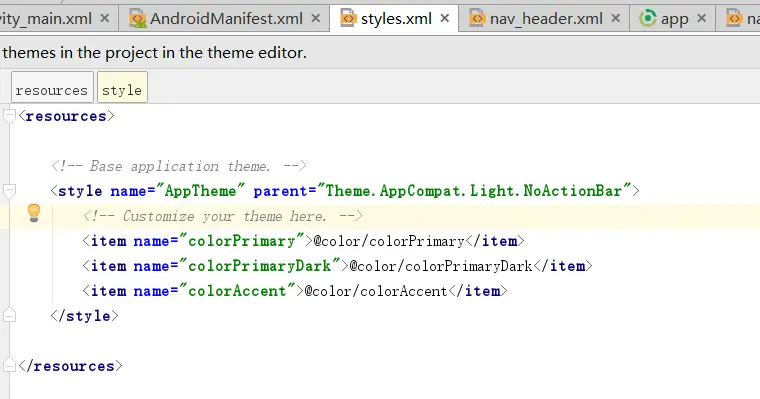Click the app Gradle module icon
The width and height of the screenshot is (760, 399).
(648, 18)
